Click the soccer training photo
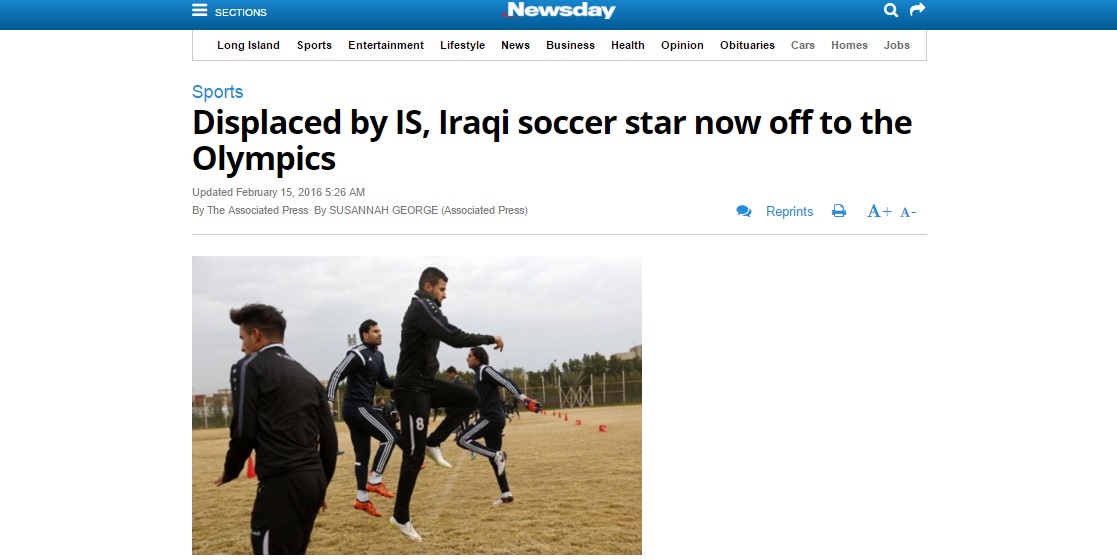Viewport: 1117px width, 560px height. coord(417,405)
